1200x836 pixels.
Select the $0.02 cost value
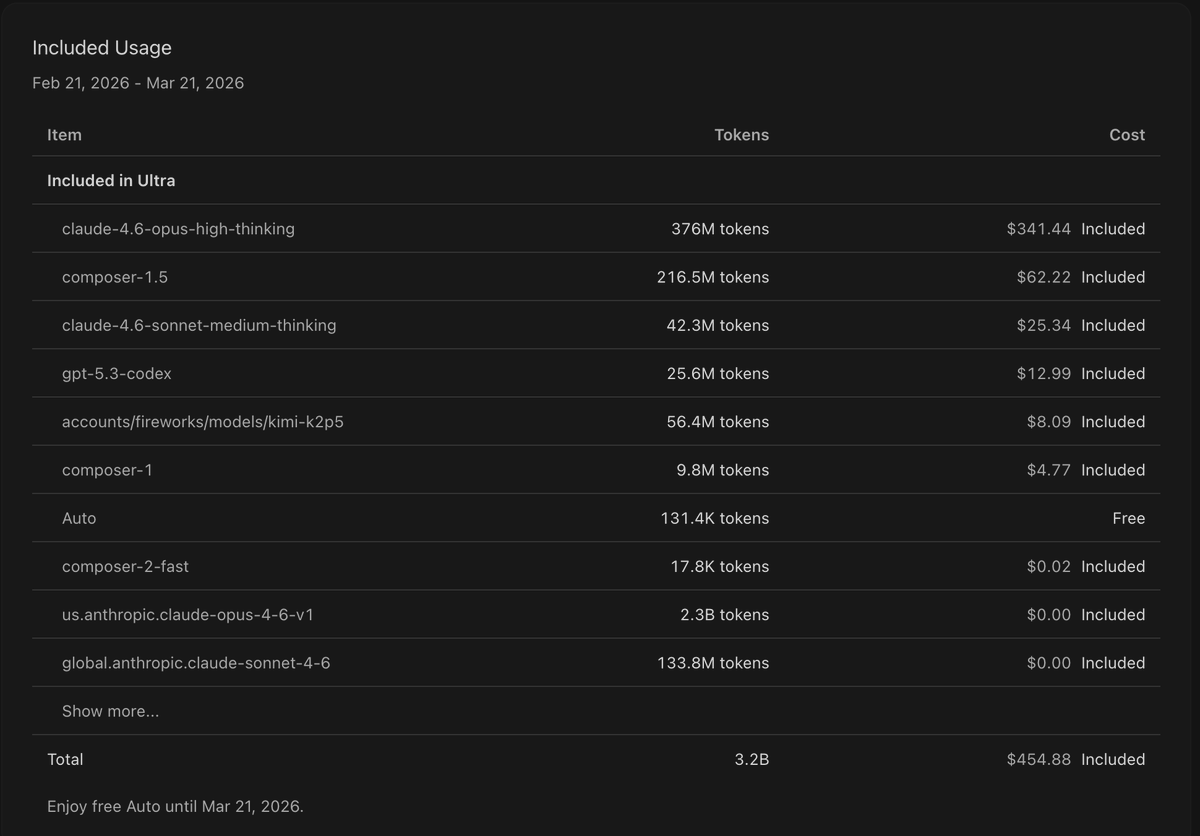1049,566
